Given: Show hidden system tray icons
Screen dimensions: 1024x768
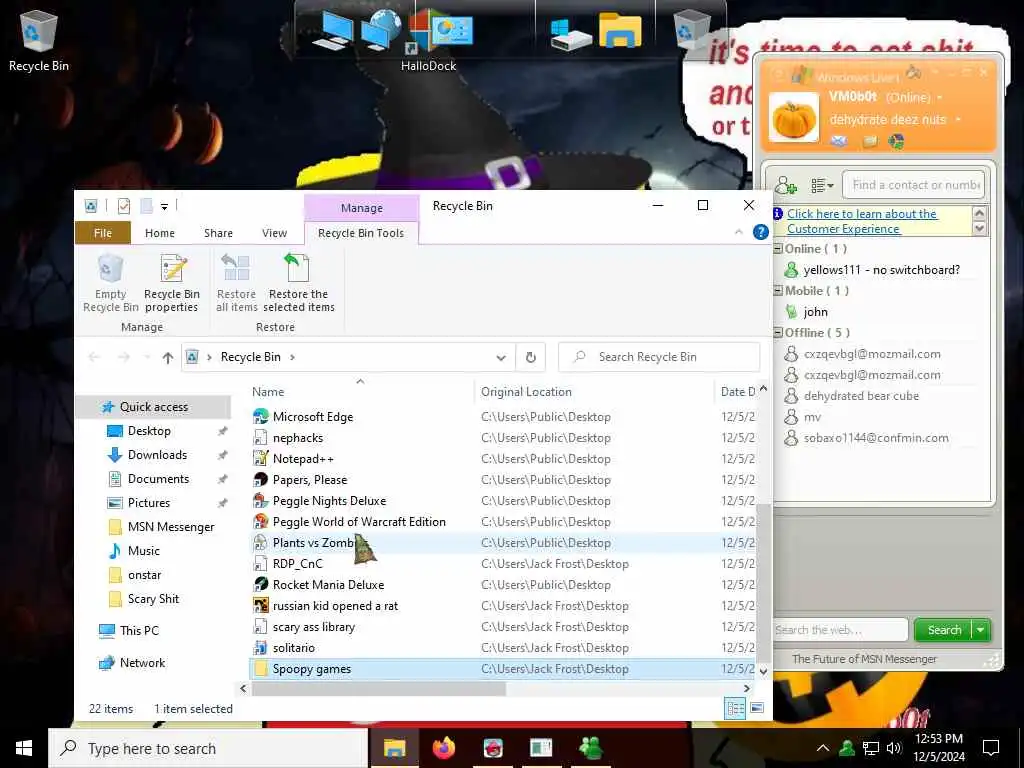Looking at the screenshot, I should (823, 748).
